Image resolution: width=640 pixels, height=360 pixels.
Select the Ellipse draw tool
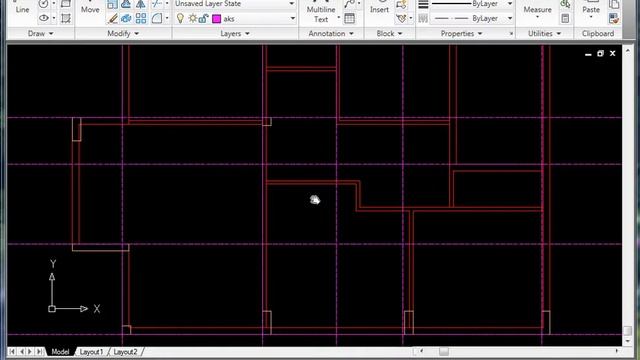click(x=43, y=18)
